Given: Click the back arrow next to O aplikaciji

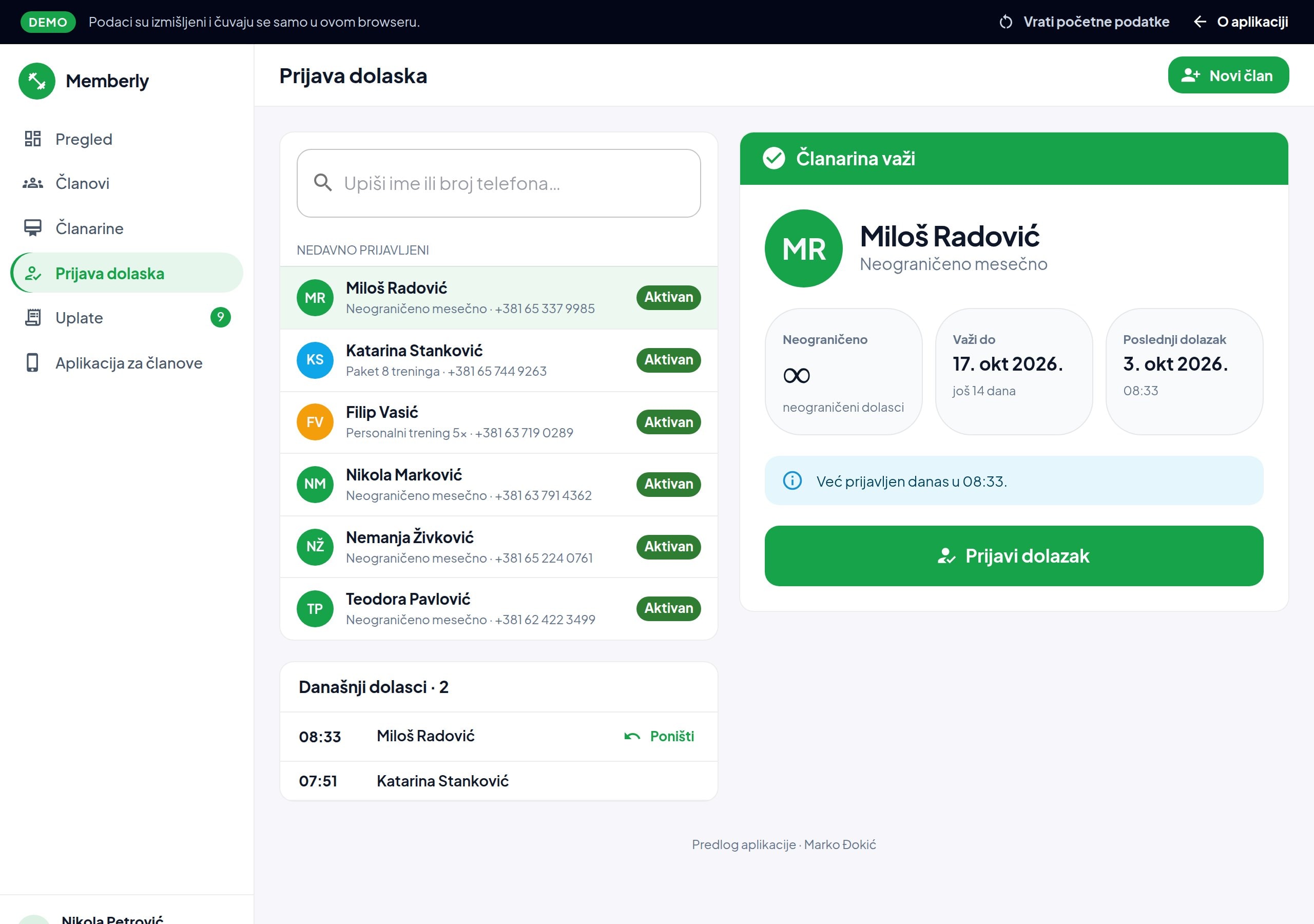Looking at the screenshot, I should [x=1200, y=22].
